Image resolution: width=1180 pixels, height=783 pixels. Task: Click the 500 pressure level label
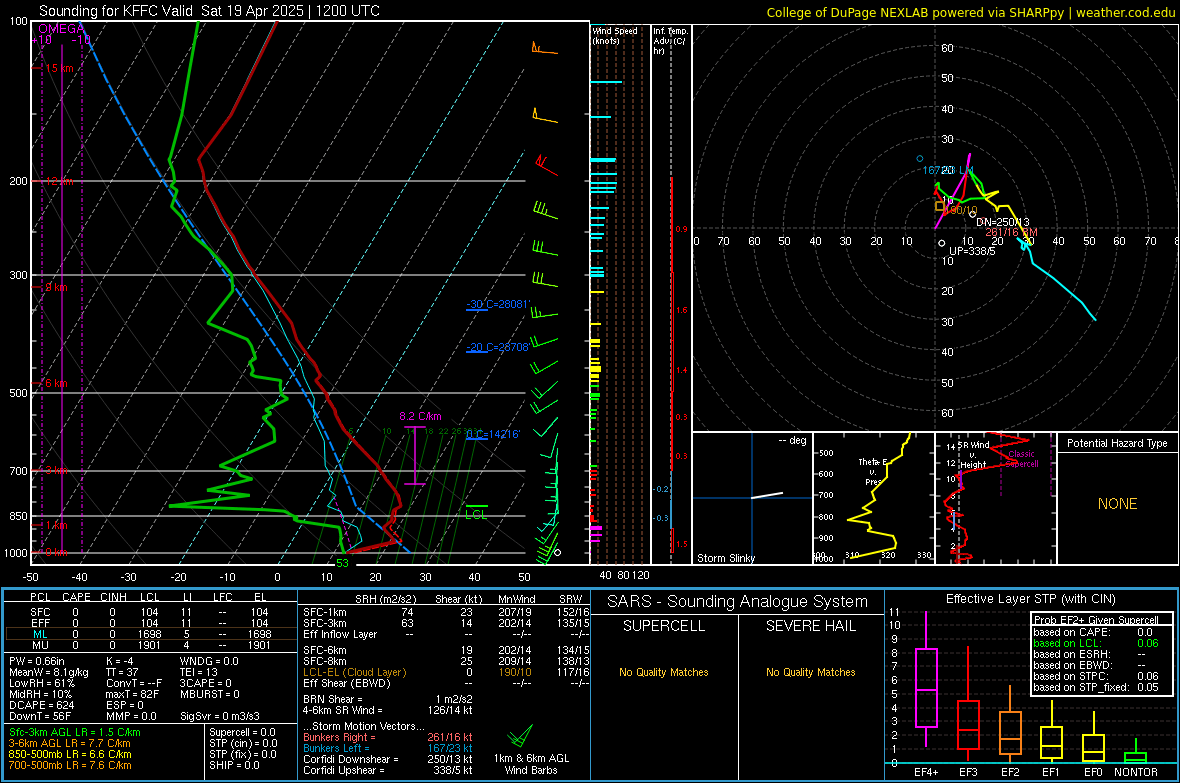pyautogui.click(x=18, y=393)
